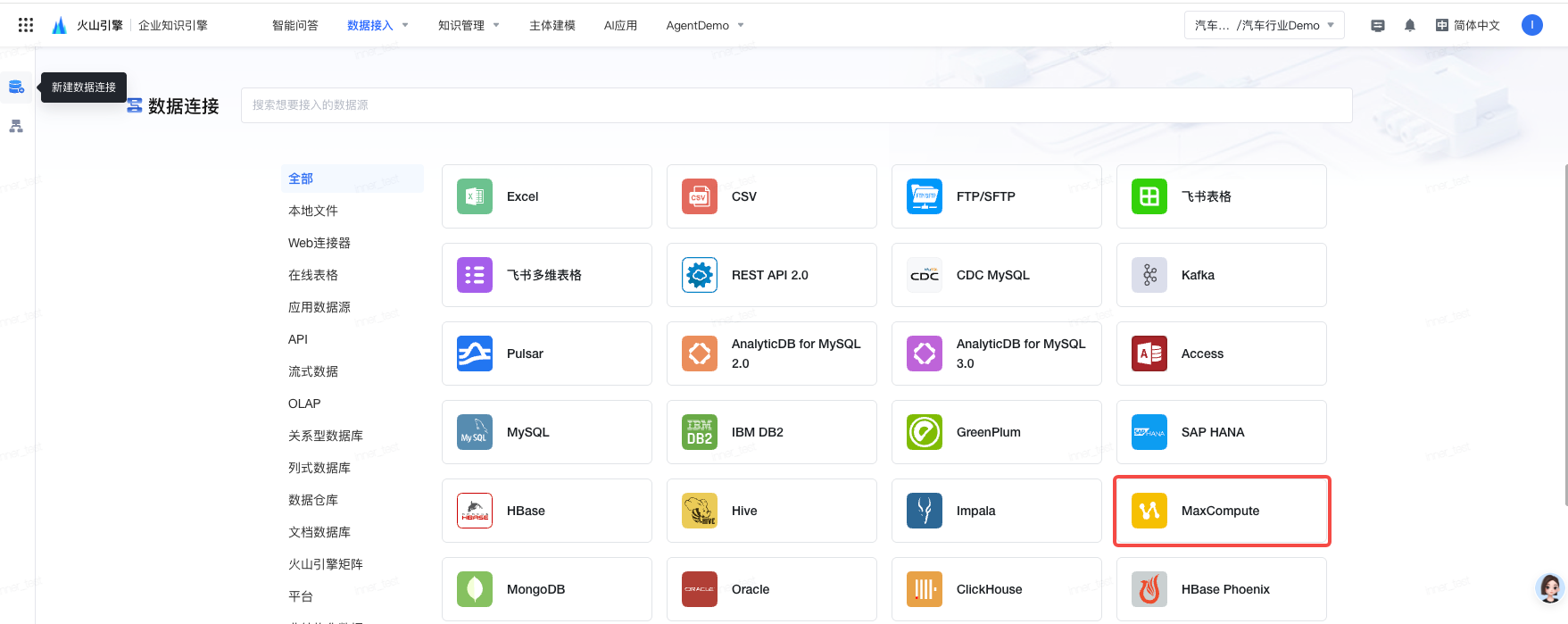1568x624 pixels.
Task: Click the MongoDB leaf icon
Action: [475, 589]
